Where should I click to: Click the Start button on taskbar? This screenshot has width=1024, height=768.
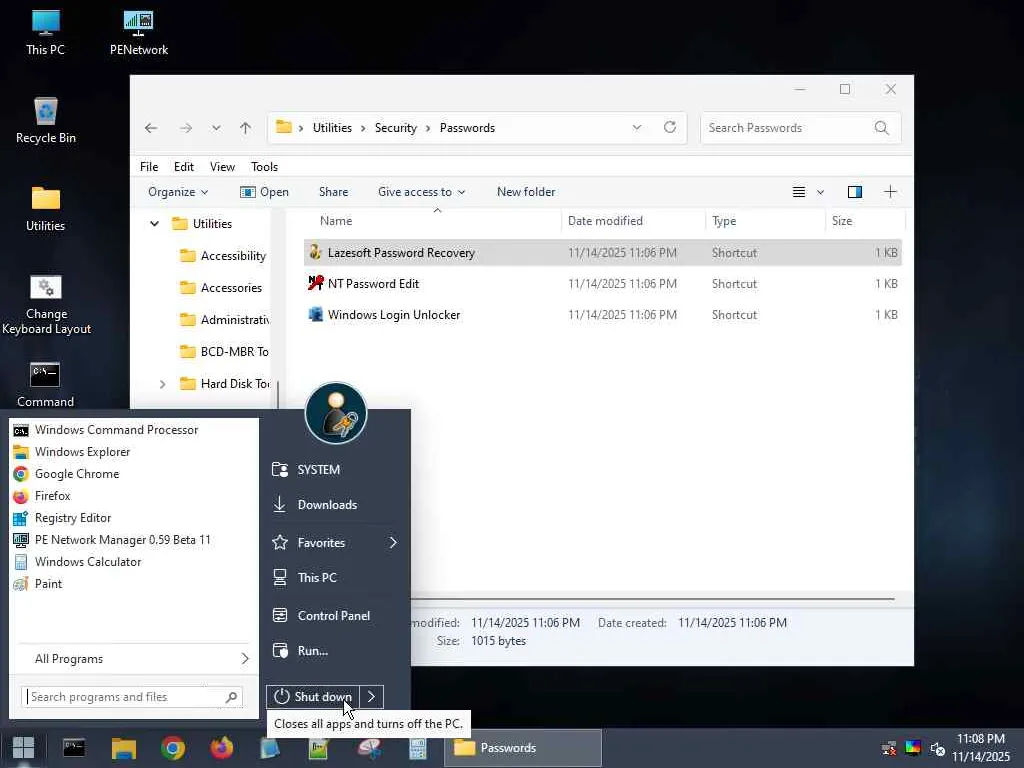24,748
